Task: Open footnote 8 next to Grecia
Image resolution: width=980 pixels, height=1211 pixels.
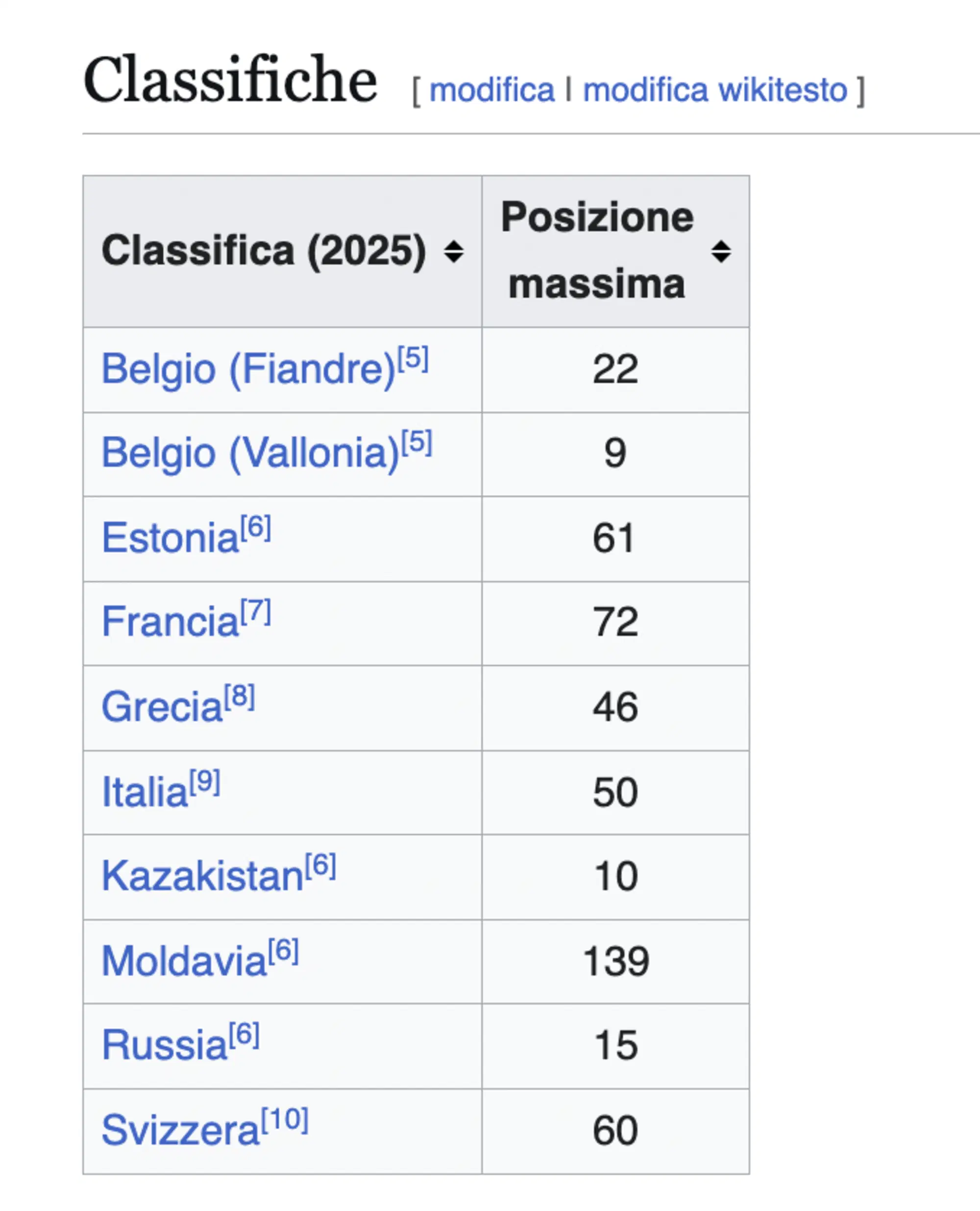Action: [240, 696]
